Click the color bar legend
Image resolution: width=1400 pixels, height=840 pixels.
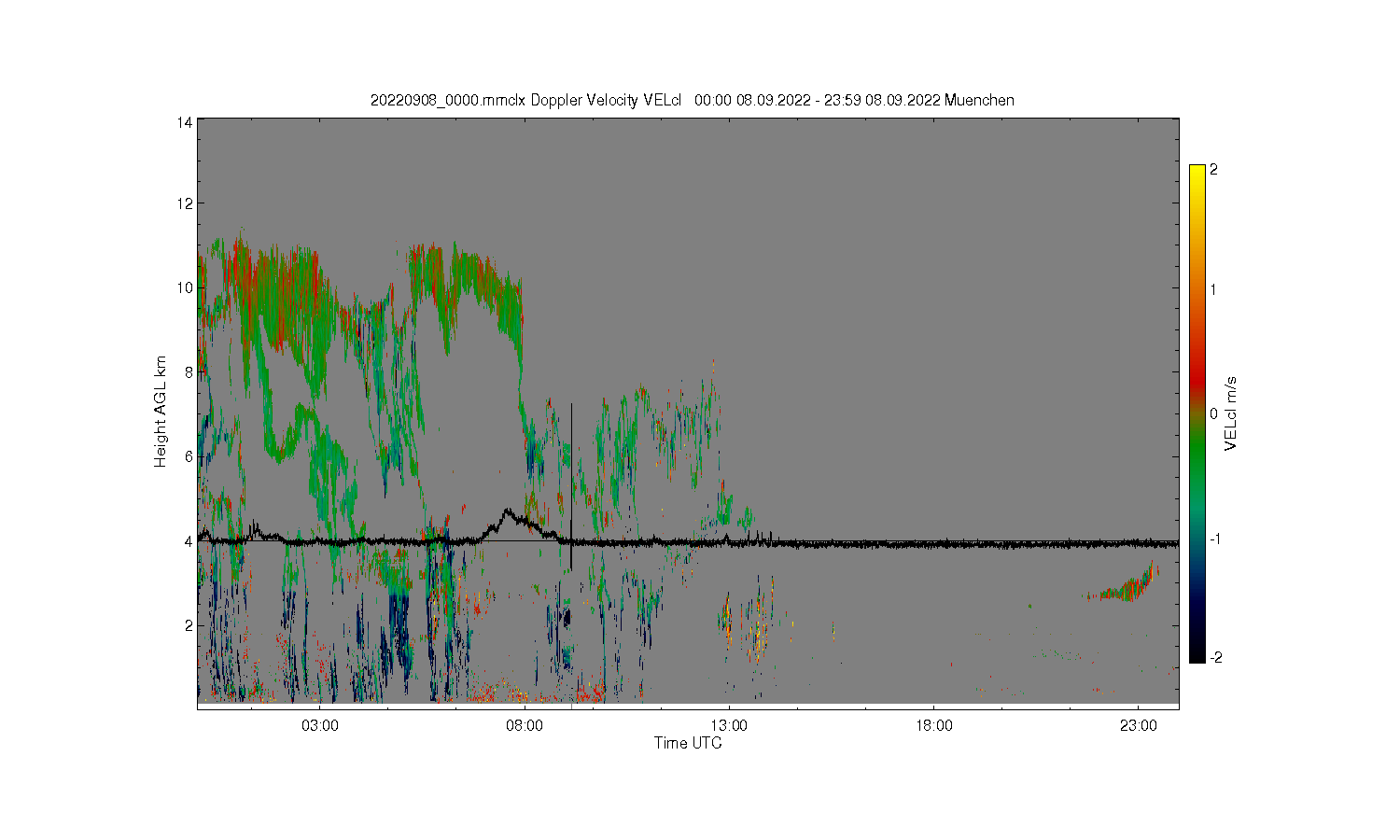coord(1197,413)
